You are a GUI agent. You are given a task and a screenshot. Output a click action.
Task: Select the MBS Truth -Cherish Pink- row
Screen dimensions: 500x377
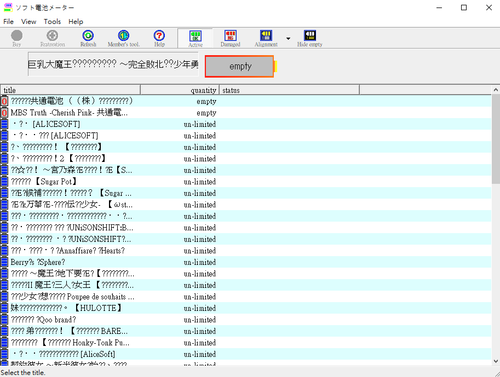tap(246, 113)
